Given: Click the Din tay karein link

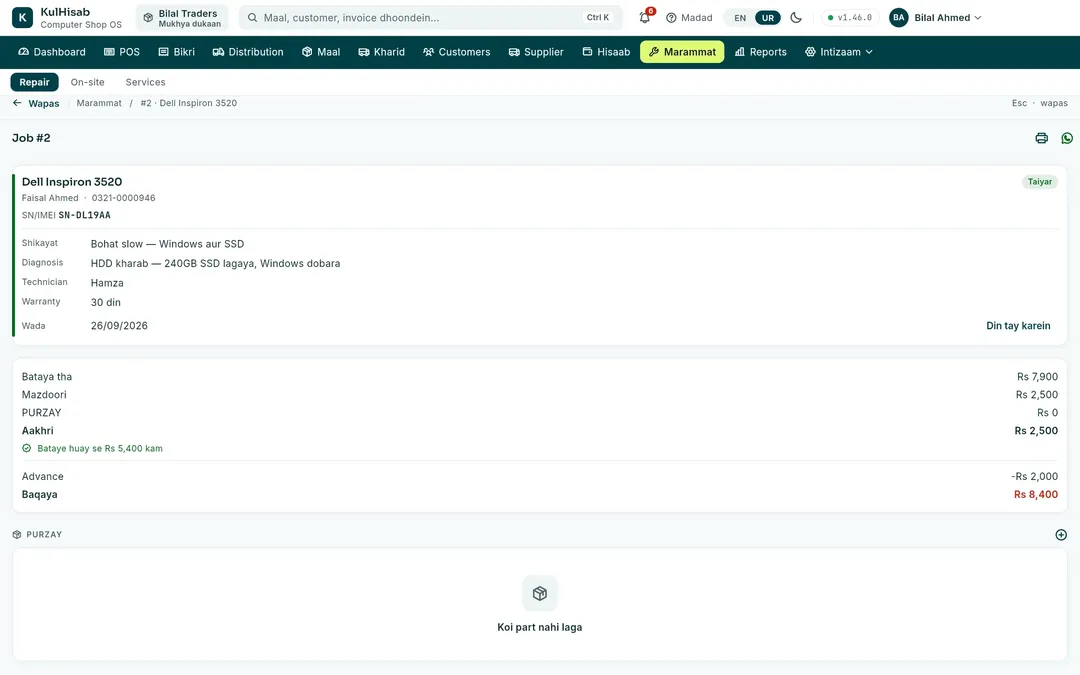Looking at the screenshot, I should (x=1018, y=326).
